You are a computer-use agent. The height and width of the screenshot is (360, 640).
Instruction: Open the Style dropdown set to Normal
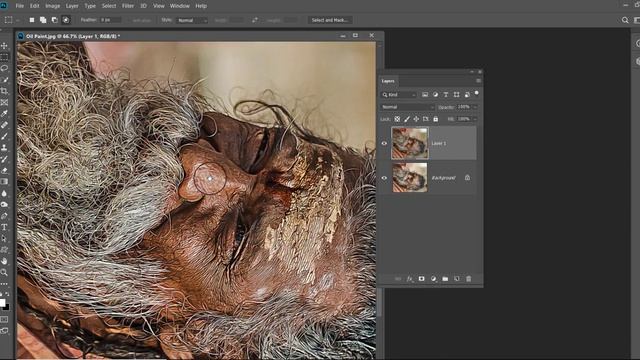pyautogui.click(x=192, y=20)
